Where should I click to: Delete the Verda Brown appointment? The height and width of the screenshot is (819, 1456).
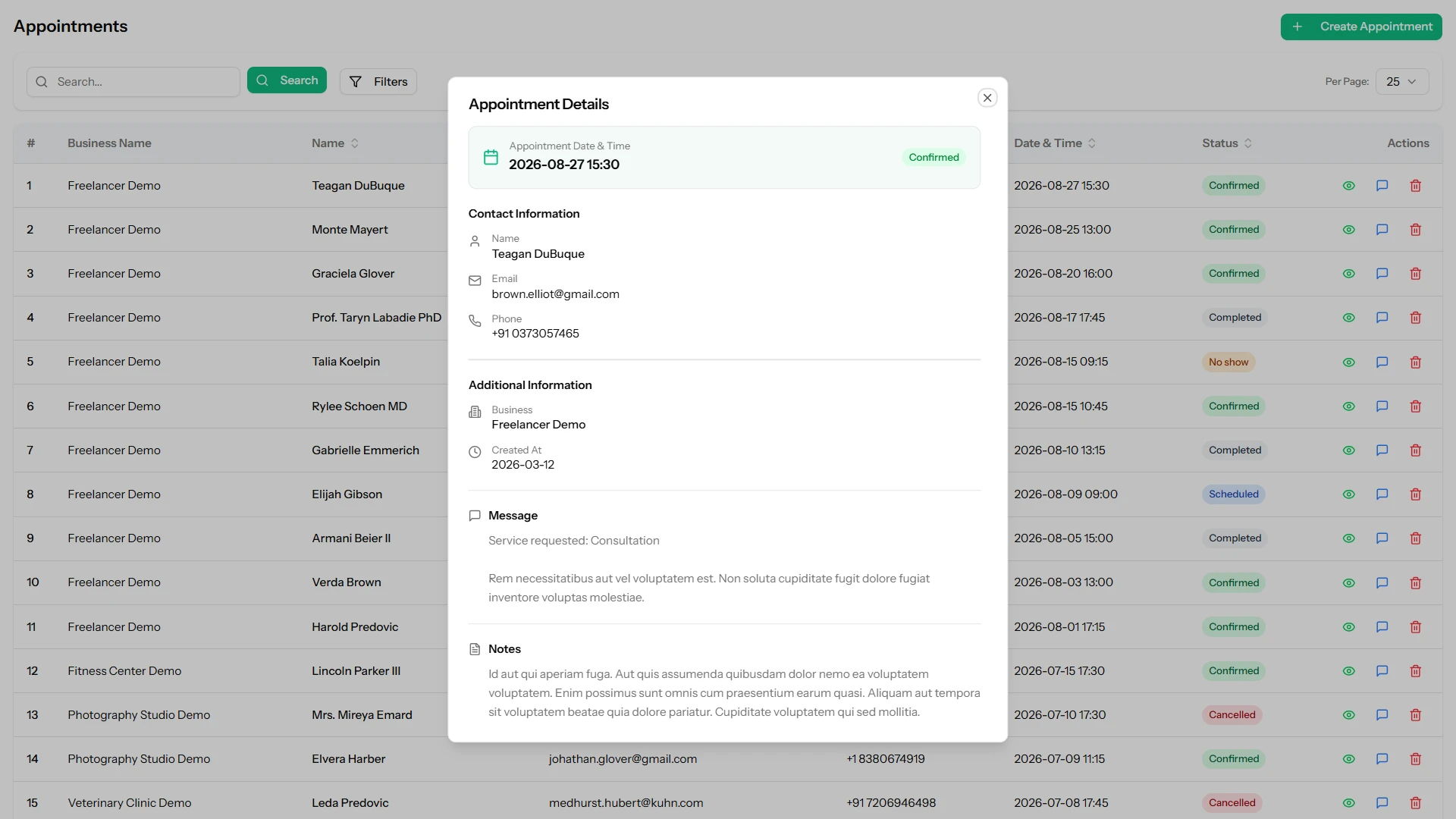(1415, 583)
